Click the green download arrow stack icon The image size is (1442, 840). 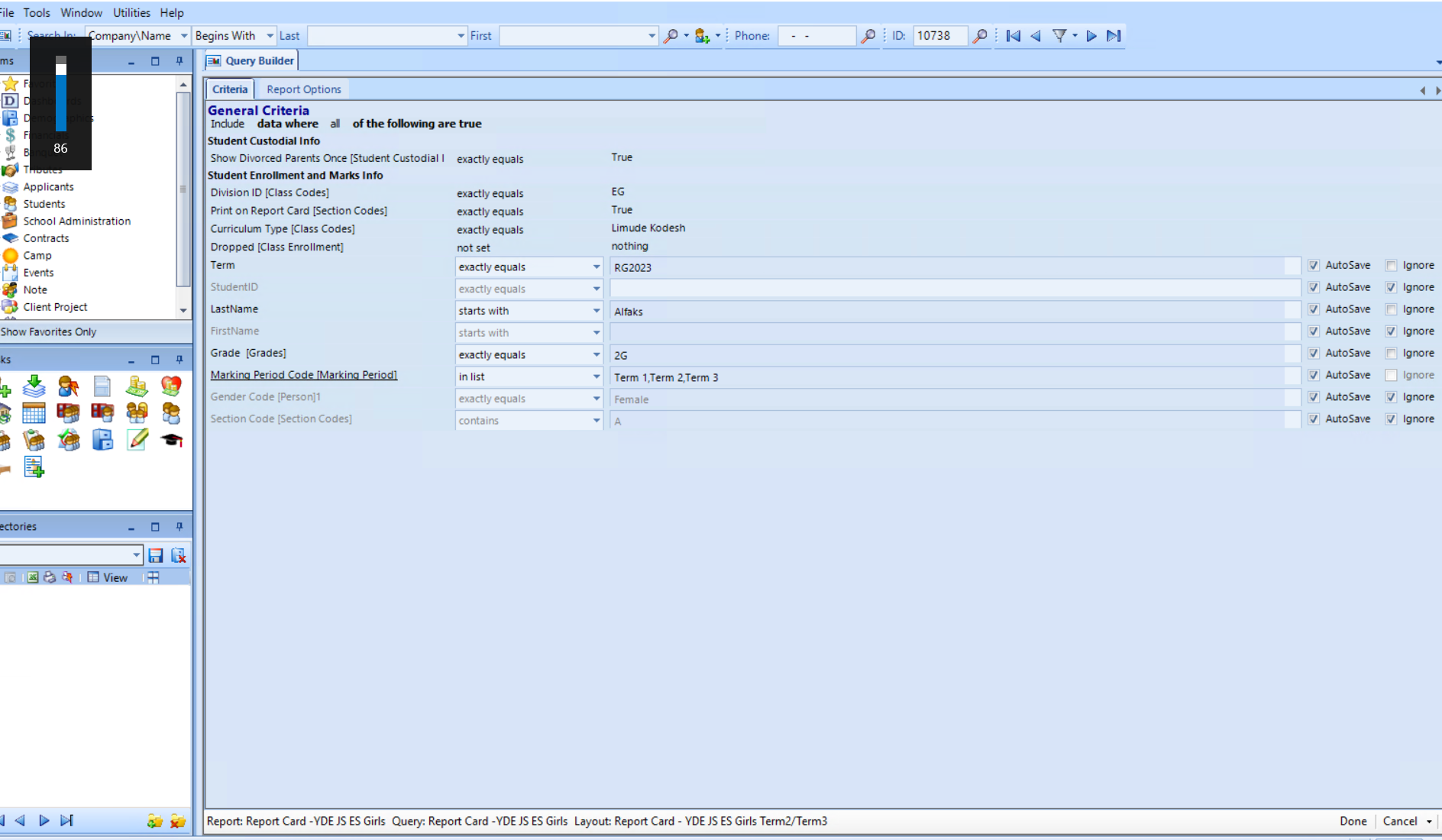coord(34,386)
